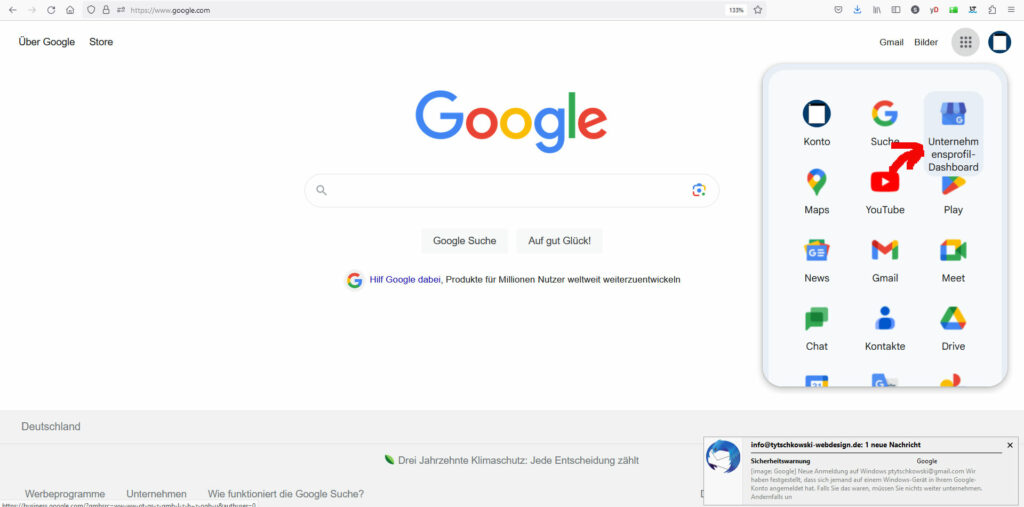The height and width of the screenshot is (507, 1024).
Task: Start search by image with the Lens icon
Action: coord(699,190)
